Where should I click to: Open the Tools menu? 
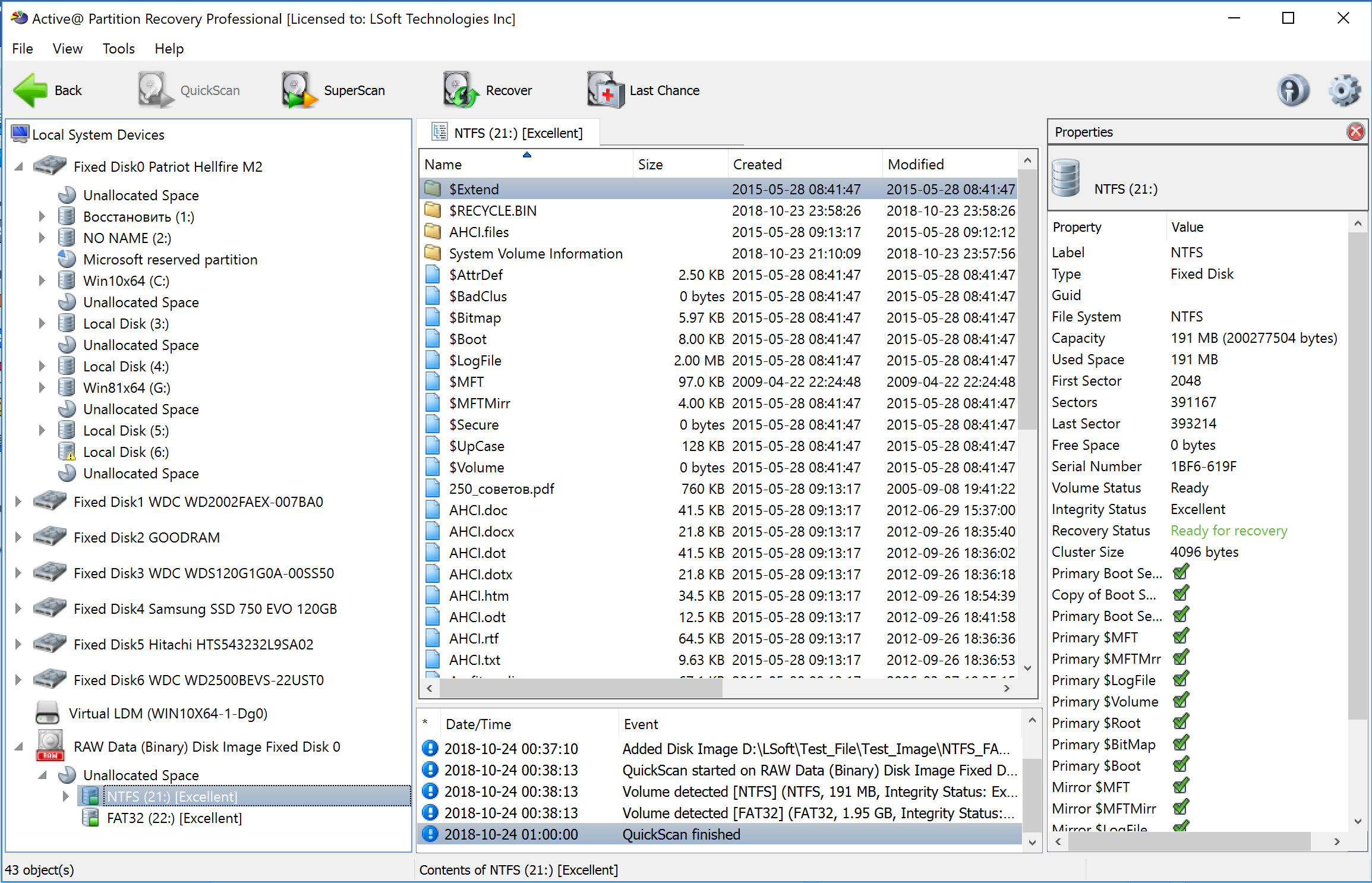pos(118,49)
